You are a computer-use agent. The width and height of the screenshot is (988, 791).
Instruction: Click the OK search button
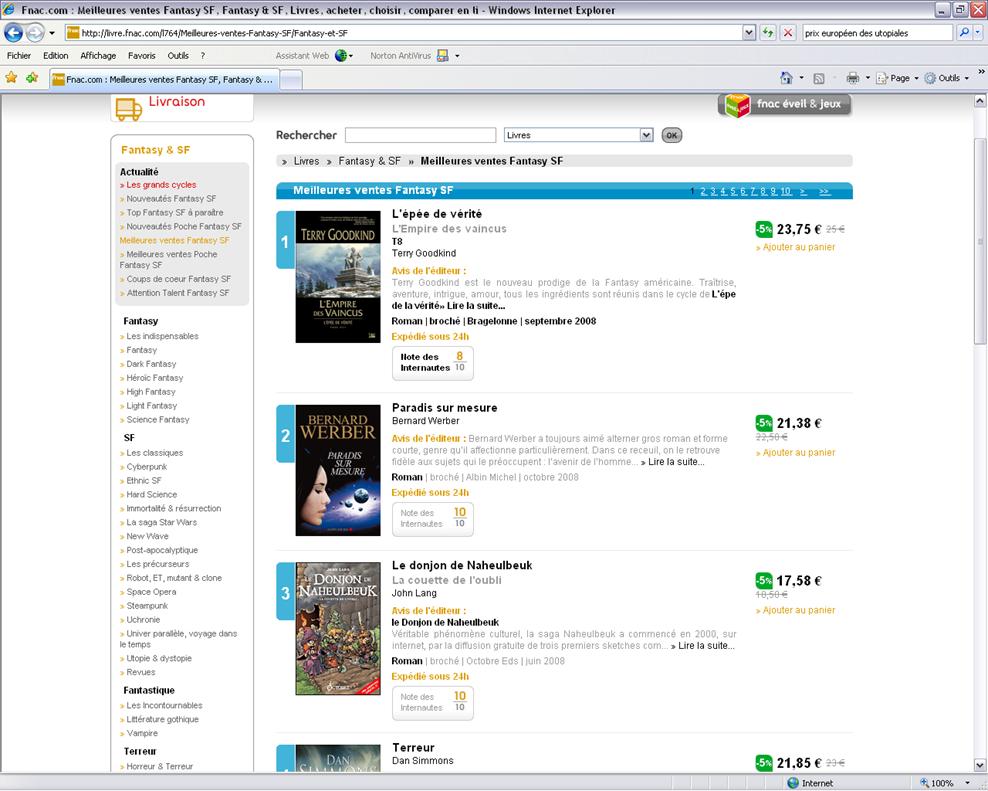coord(672,135)
